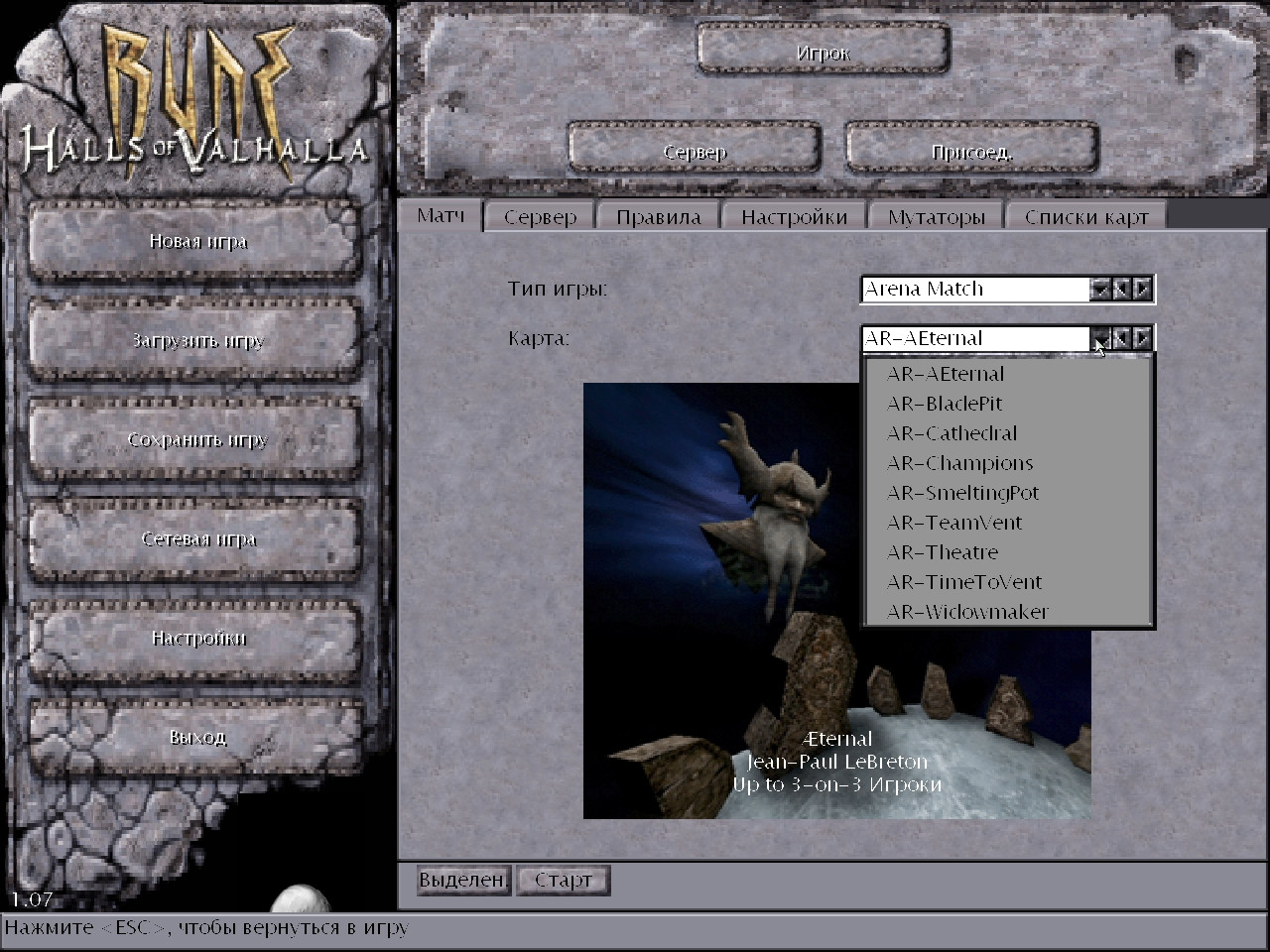Open Сетевая игра menu

click(196, 538)
